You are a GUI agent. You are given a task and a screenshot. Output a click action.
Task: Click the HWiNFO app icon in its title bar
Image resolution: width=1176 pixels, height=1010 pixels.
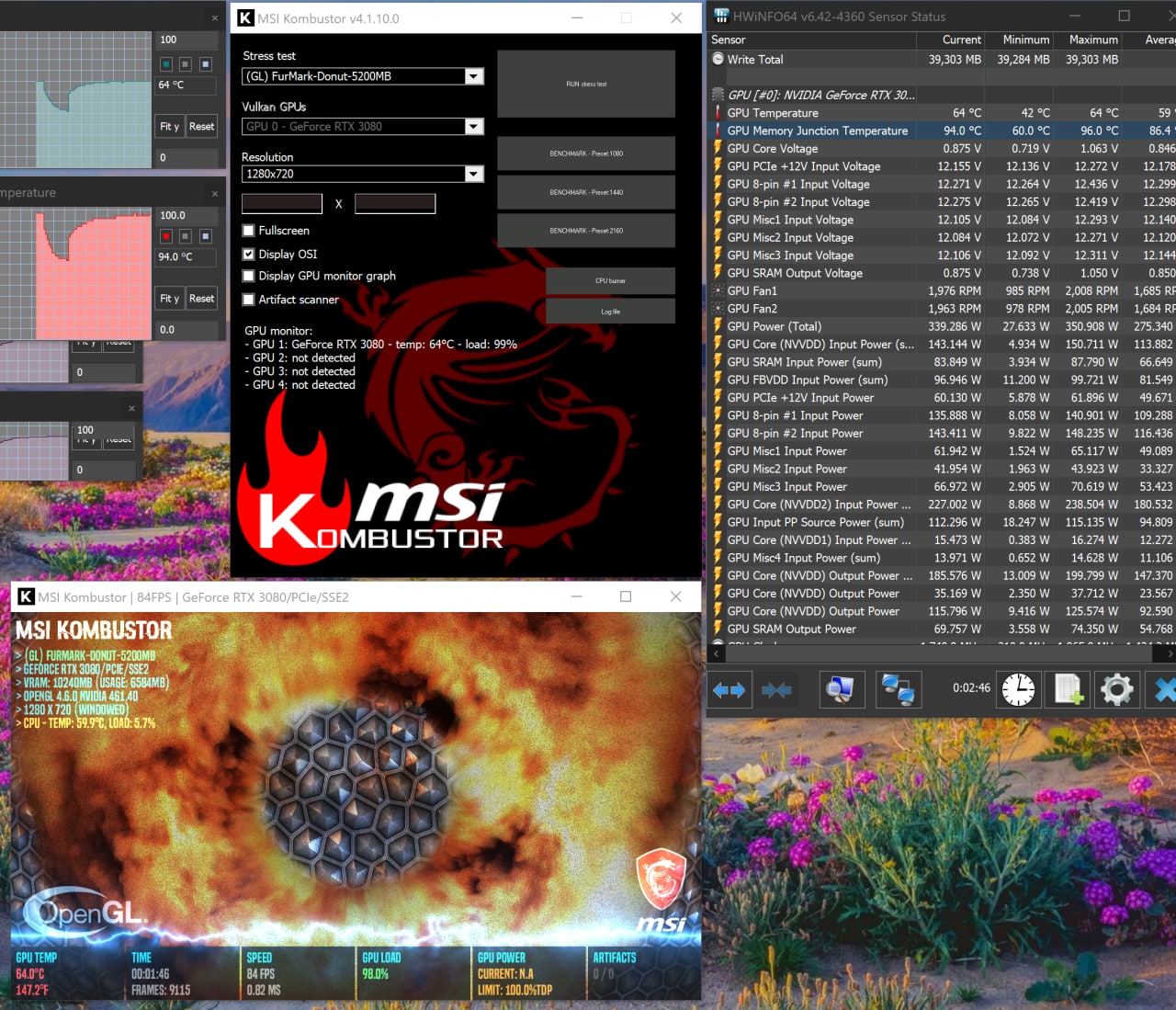coord(721,16)
